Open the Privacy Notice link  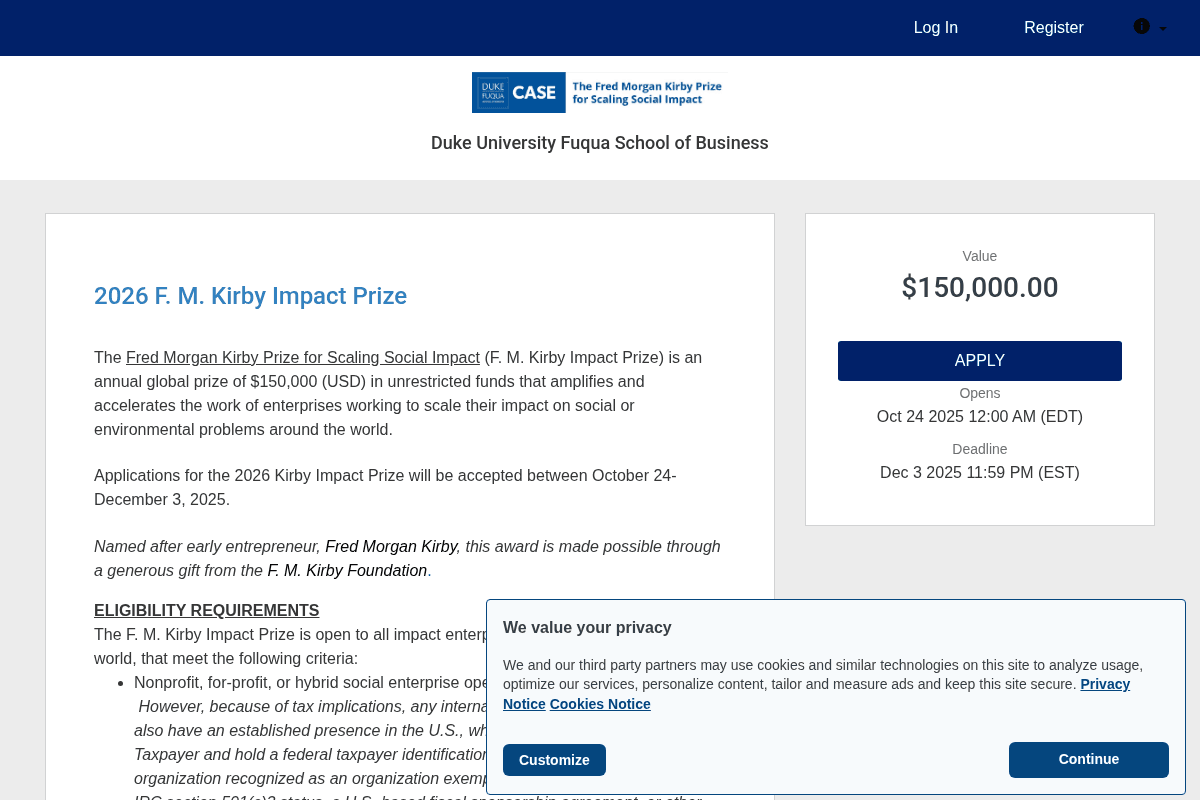(1104, 684)
